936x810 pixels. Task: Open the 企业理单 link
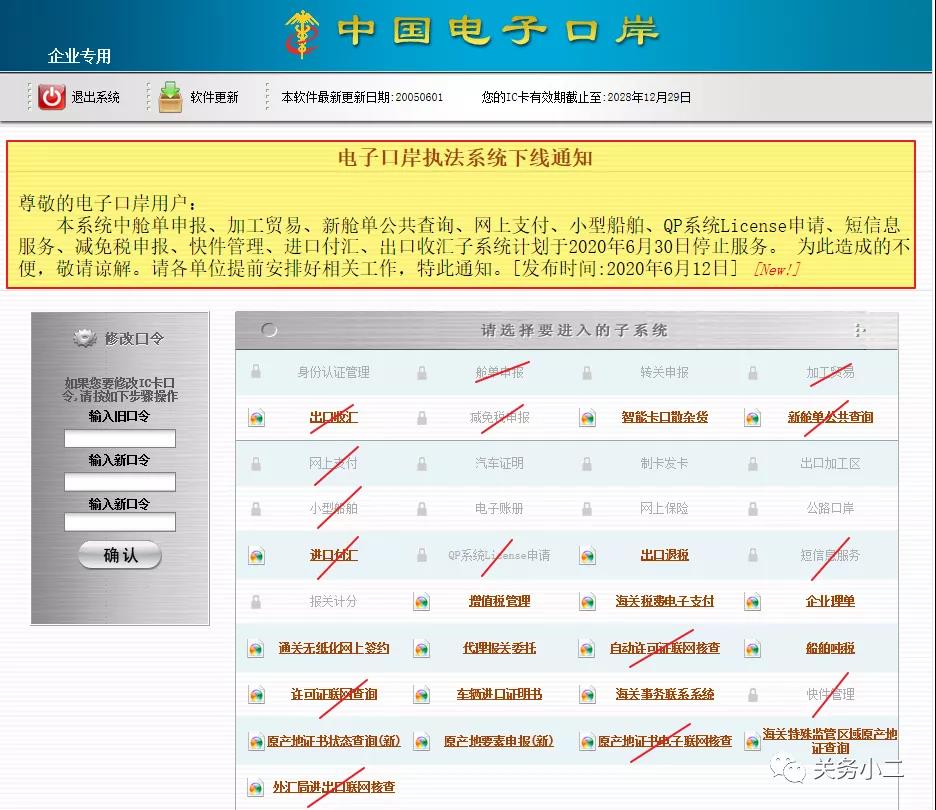830,601
